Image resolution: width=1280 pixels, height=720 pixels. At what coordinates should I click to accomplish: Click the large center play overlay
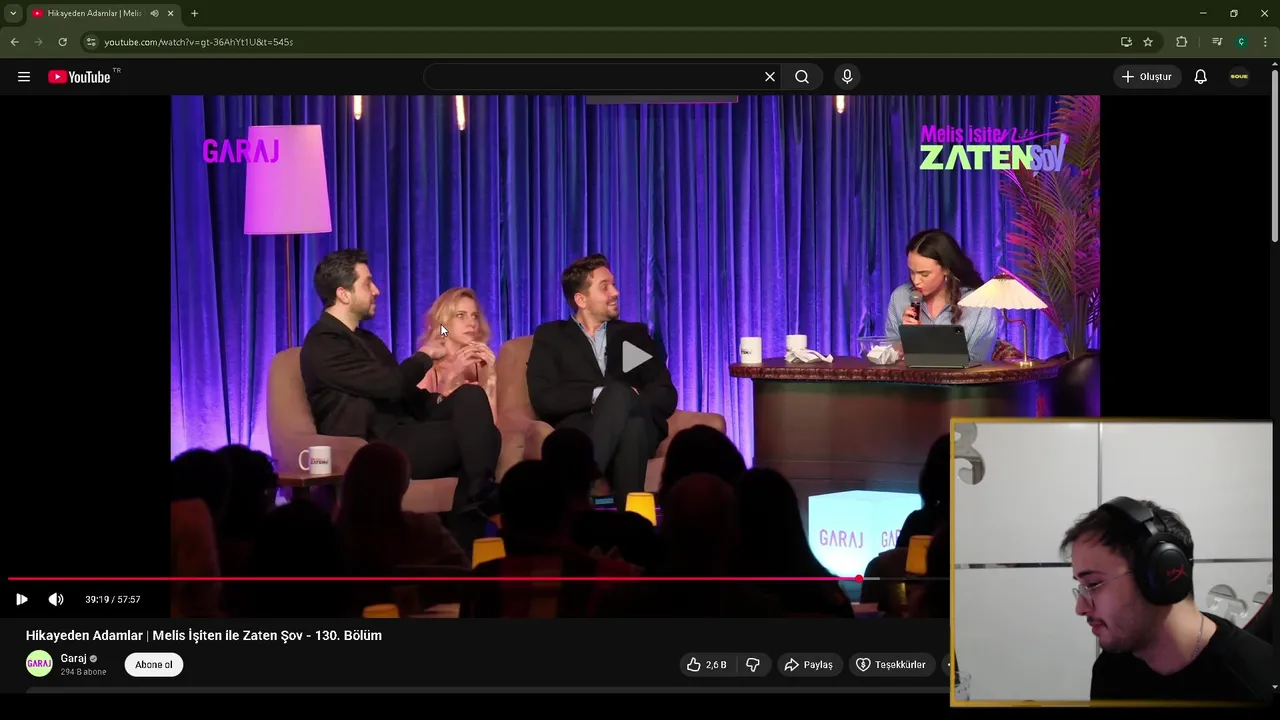(636, 356)
